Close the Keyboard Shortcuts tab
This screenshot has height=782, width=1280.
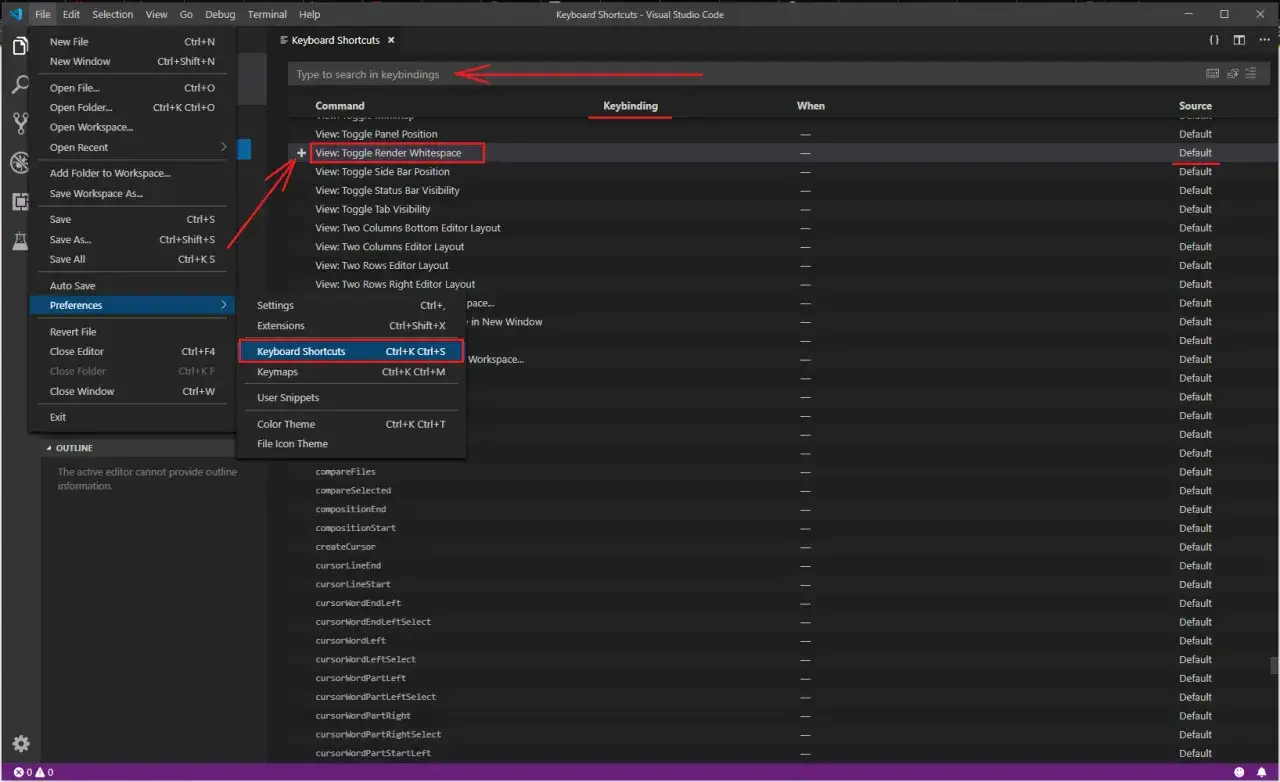pyautogui.click(x=391, y=40)
